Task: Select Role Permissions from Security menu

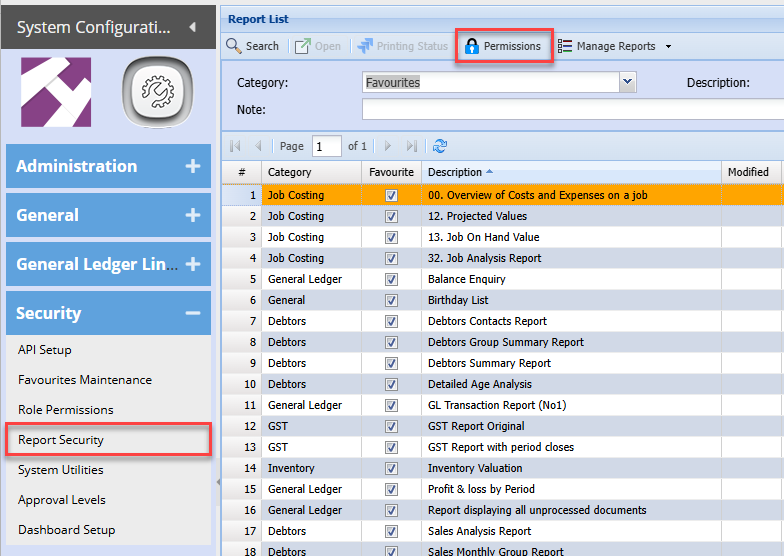Action: [66, 410]
